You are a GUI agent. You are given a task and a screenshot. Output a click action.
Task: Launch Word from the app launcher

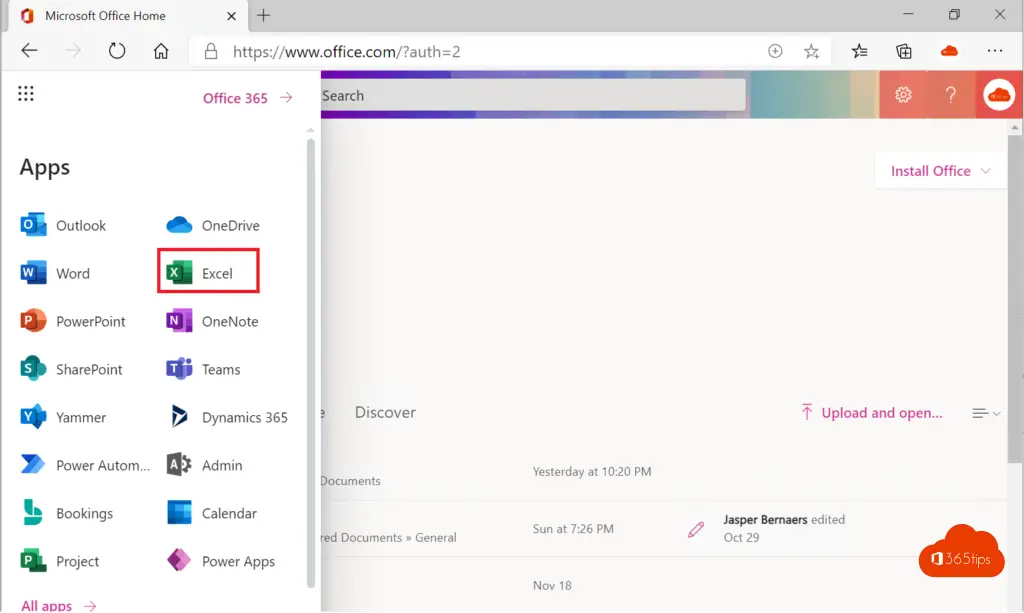(56, 273)
